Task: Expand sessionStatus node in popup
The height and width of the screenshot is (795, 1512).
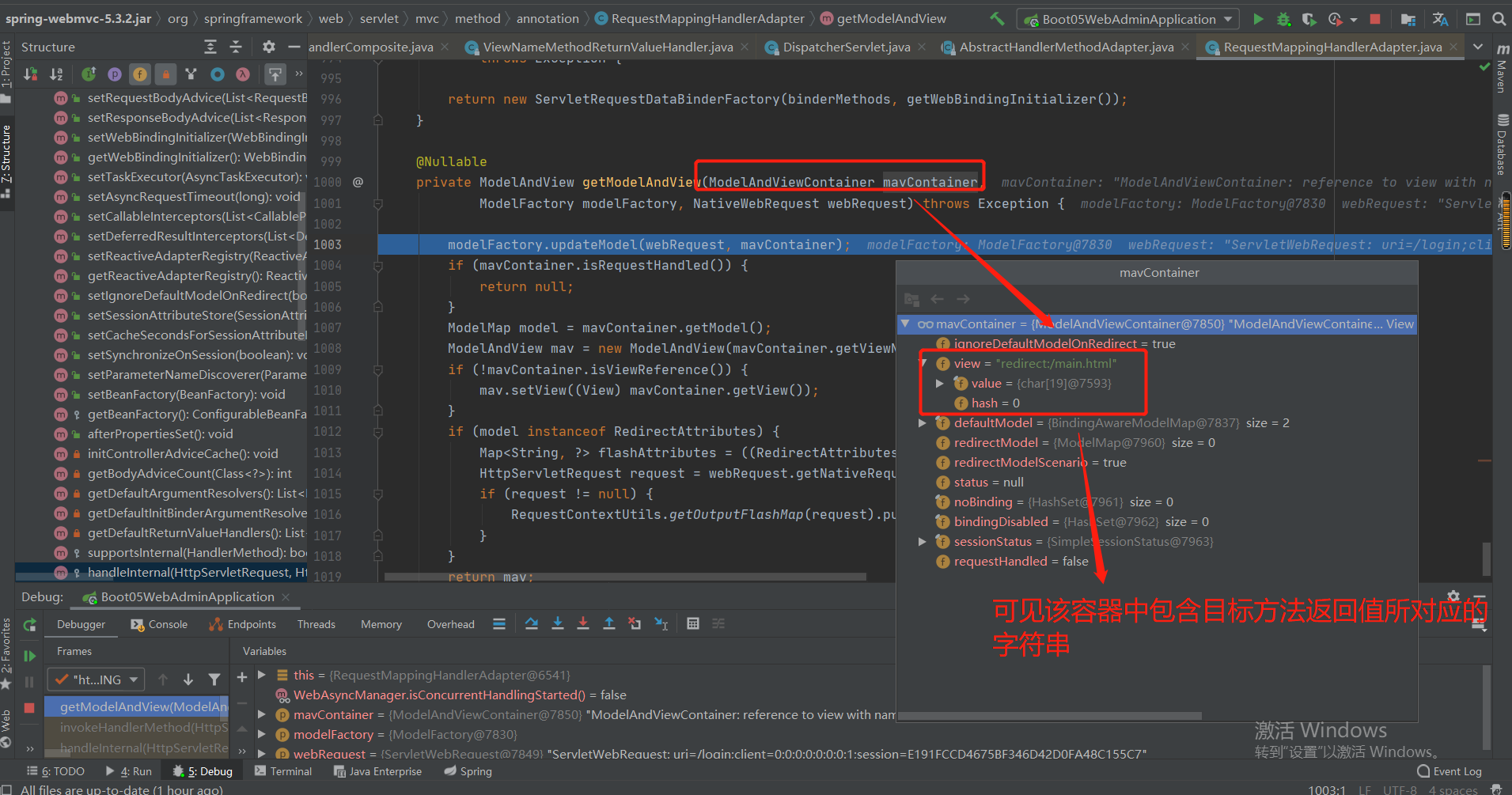Action: click(x=923, y=541)
